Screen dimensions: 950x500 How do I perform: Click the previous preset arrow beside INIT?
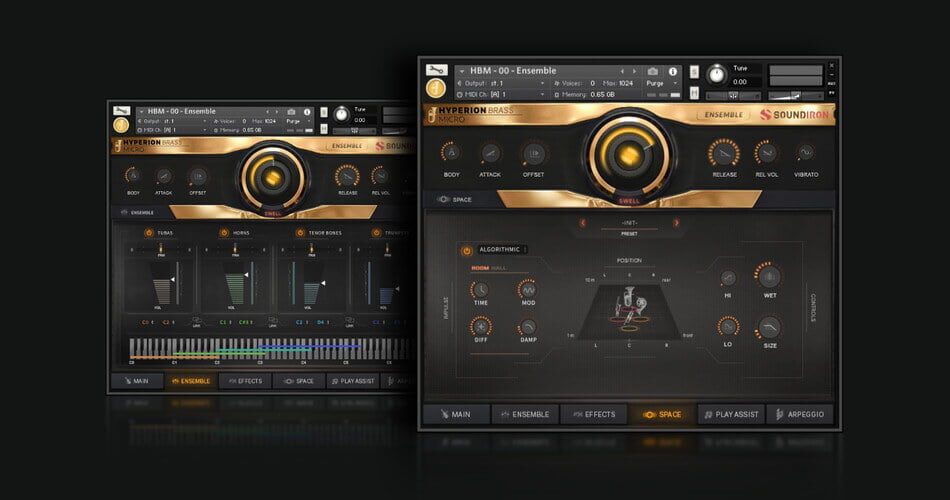coord(583,223)
